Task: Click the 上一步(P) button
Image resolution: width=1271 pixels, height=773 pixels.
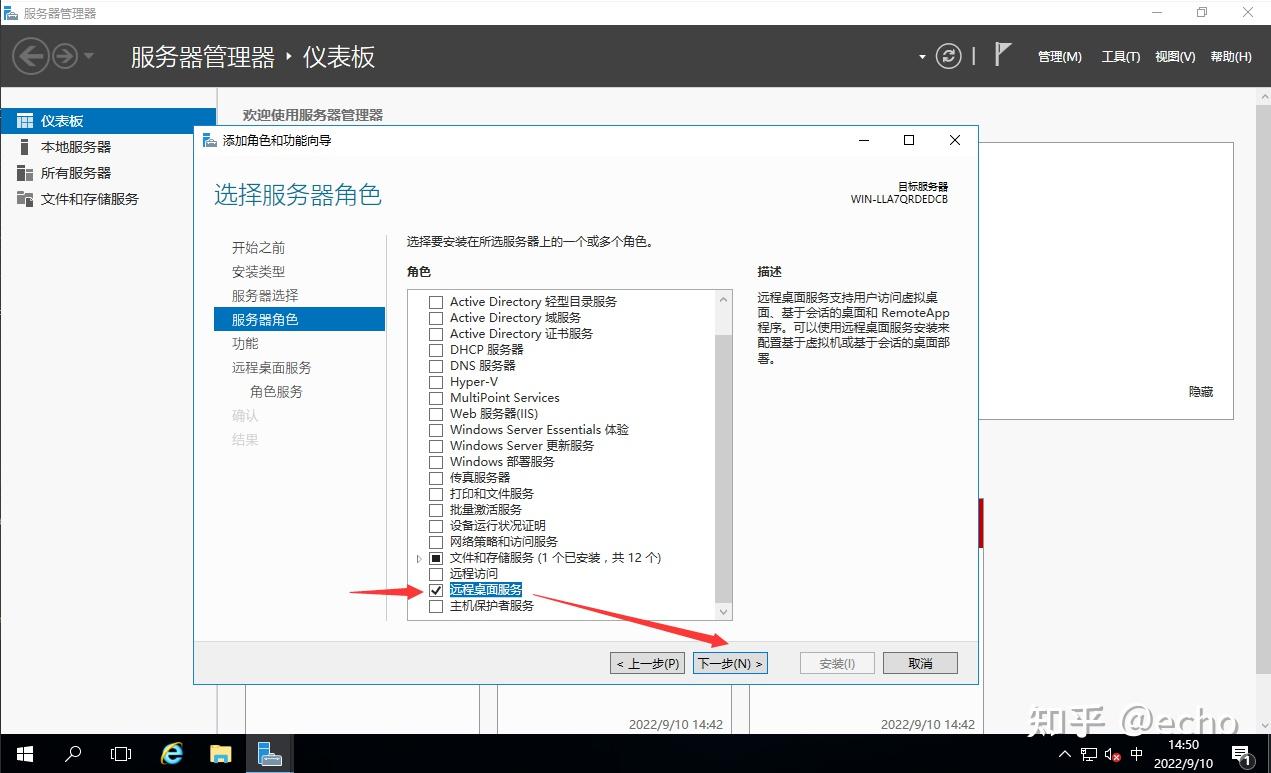Action: (x=648, y=663)
